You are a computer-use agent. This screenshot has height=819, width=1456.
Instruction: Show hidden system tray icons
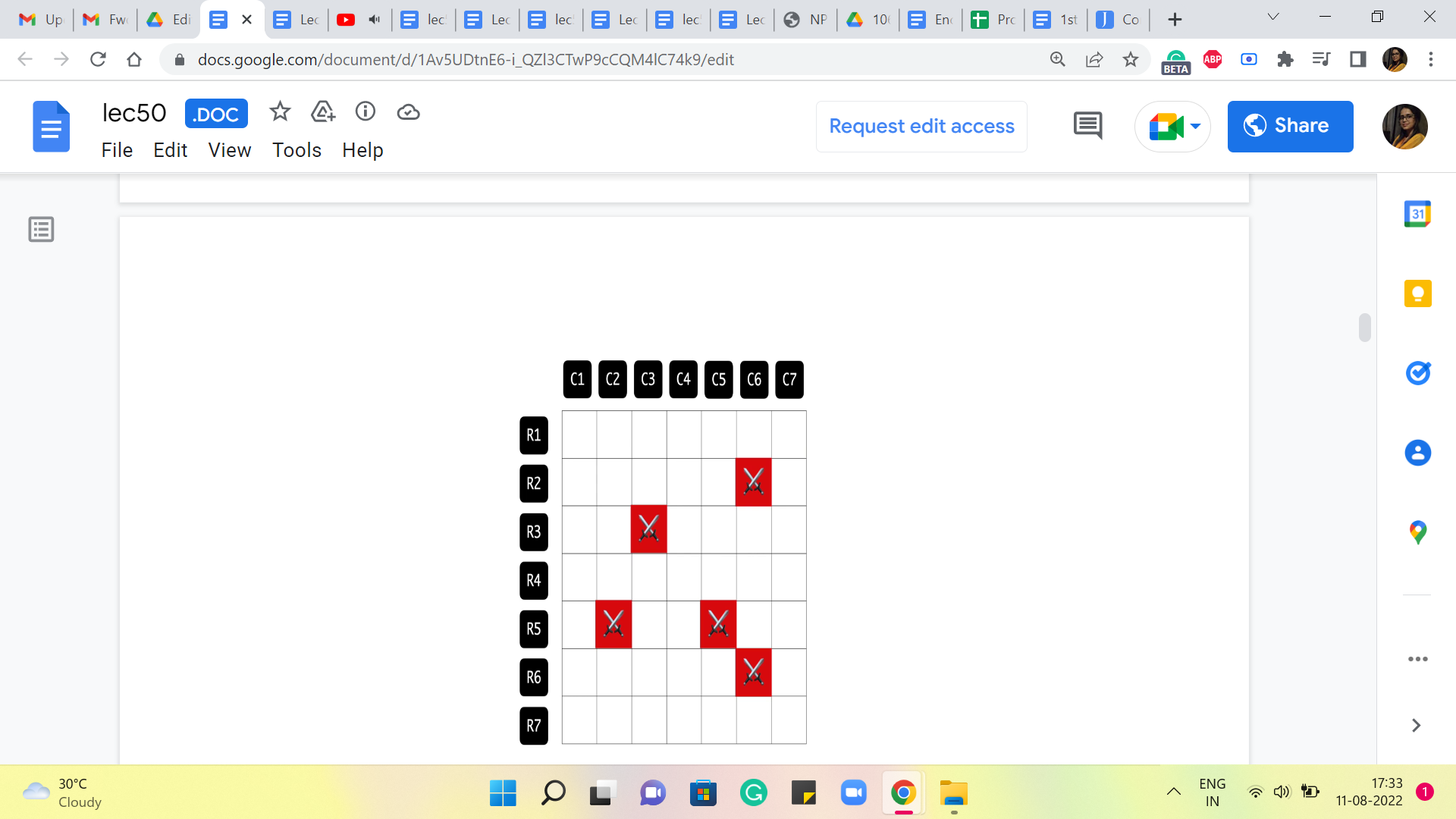[x=1173, y=792]
